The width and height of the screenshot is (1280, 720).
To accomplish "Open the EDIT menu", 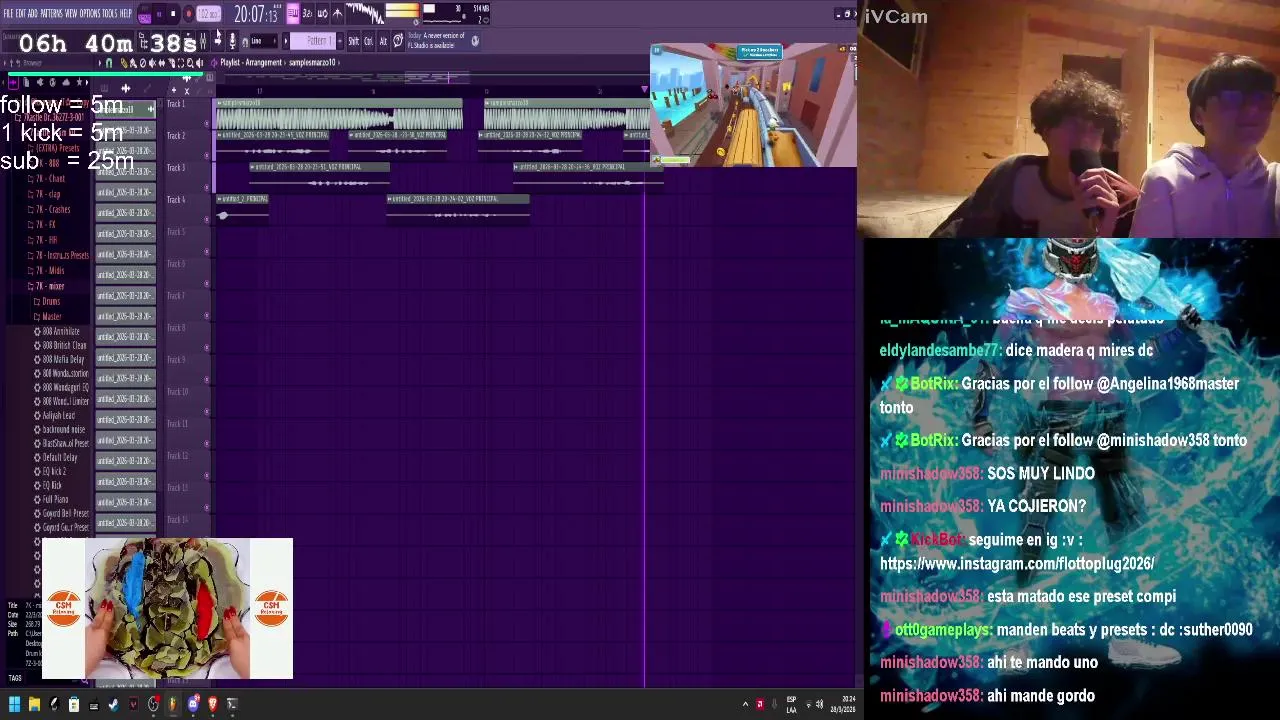I will [20, 13].
